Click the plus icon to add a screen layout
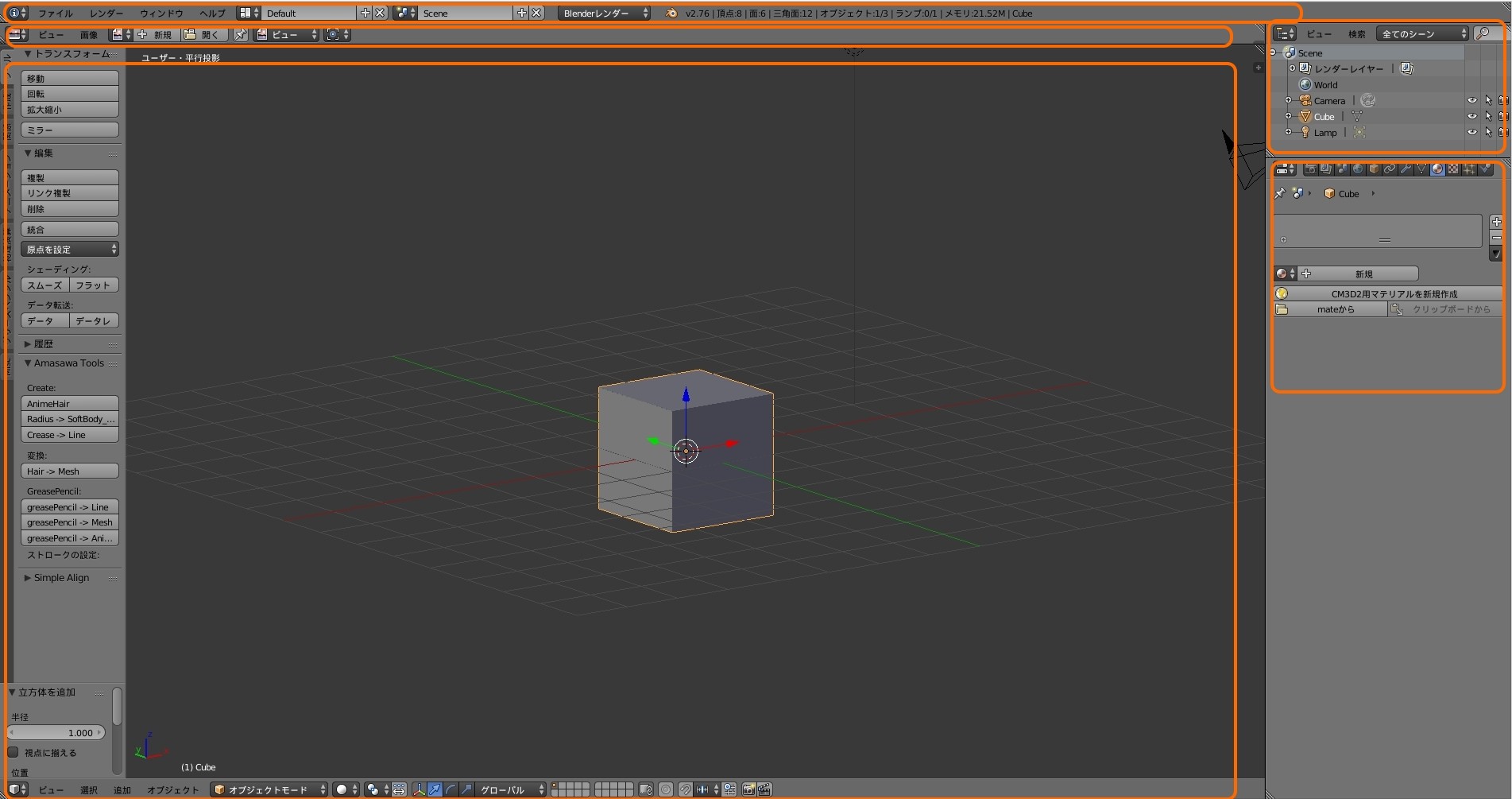This screenshot has width=1512, height=799. 365,14
